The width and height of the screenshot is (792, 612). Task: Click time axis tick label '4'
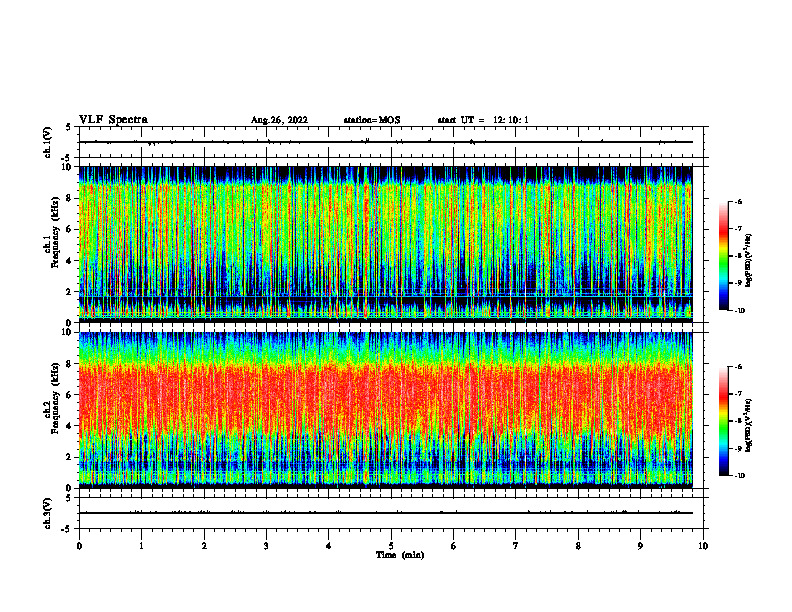point(329,546)
